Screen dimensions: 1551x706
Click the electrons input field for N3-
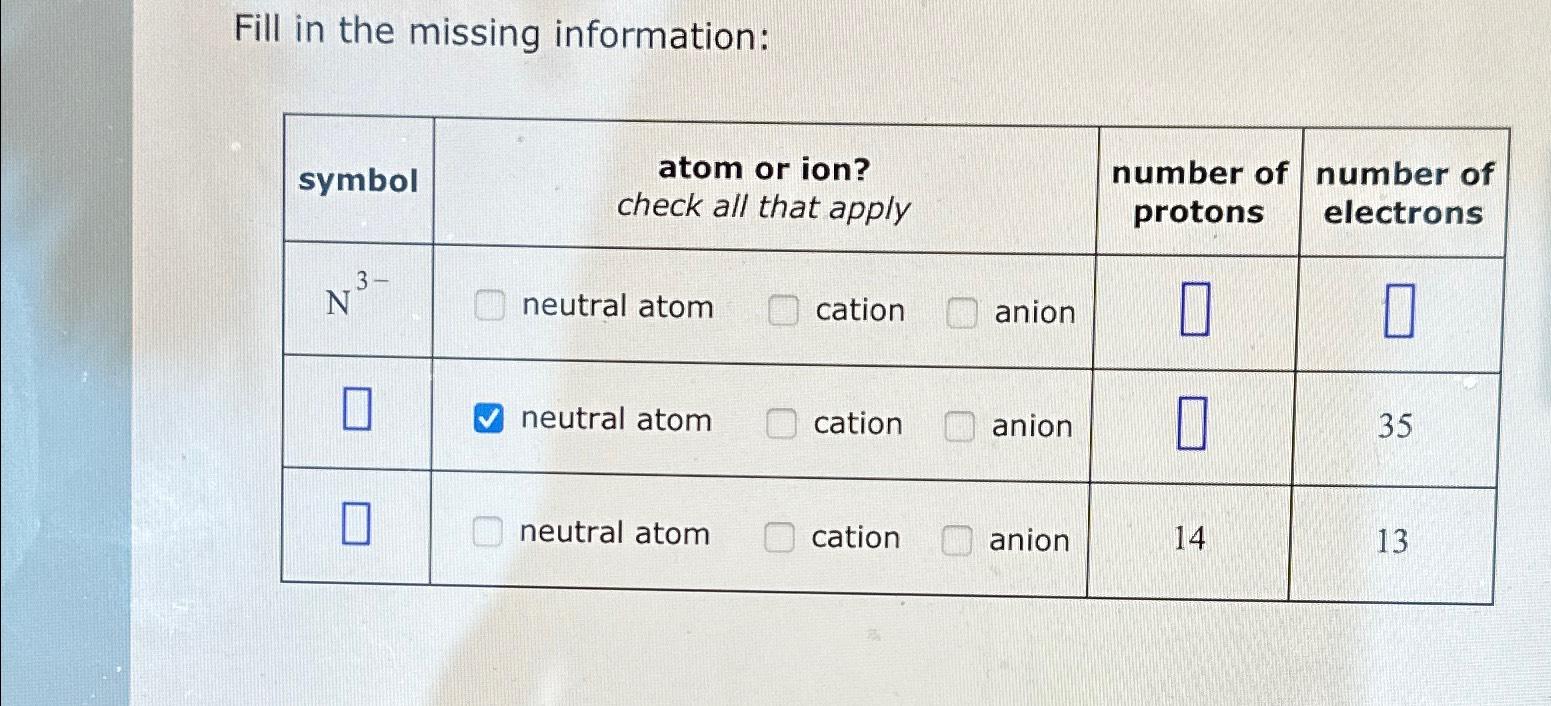point(1400,310)
